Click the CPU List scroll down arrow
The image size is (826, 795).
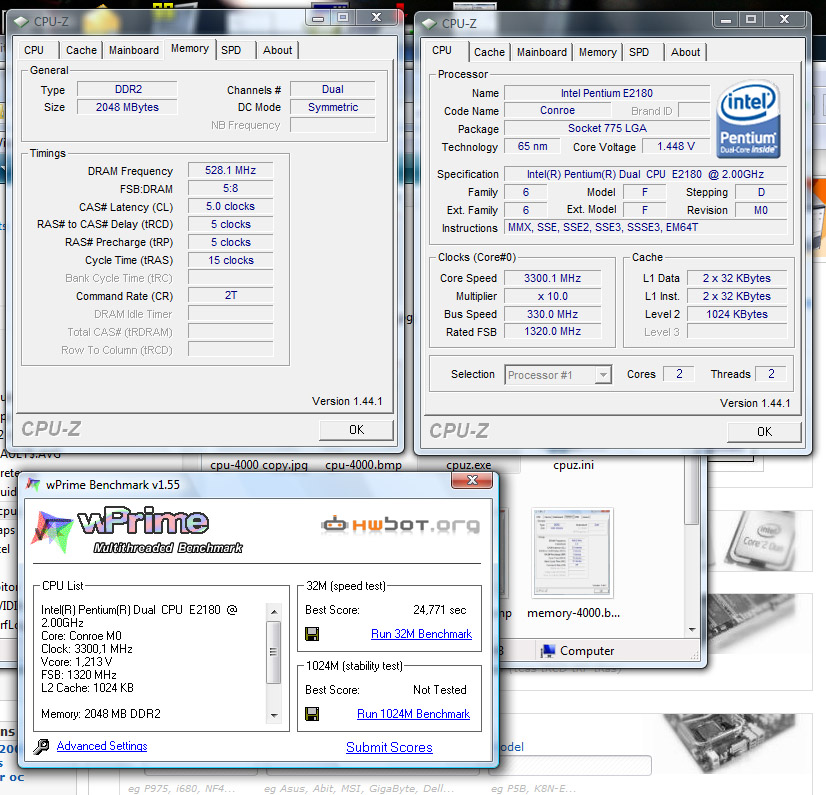click(274, 715)
